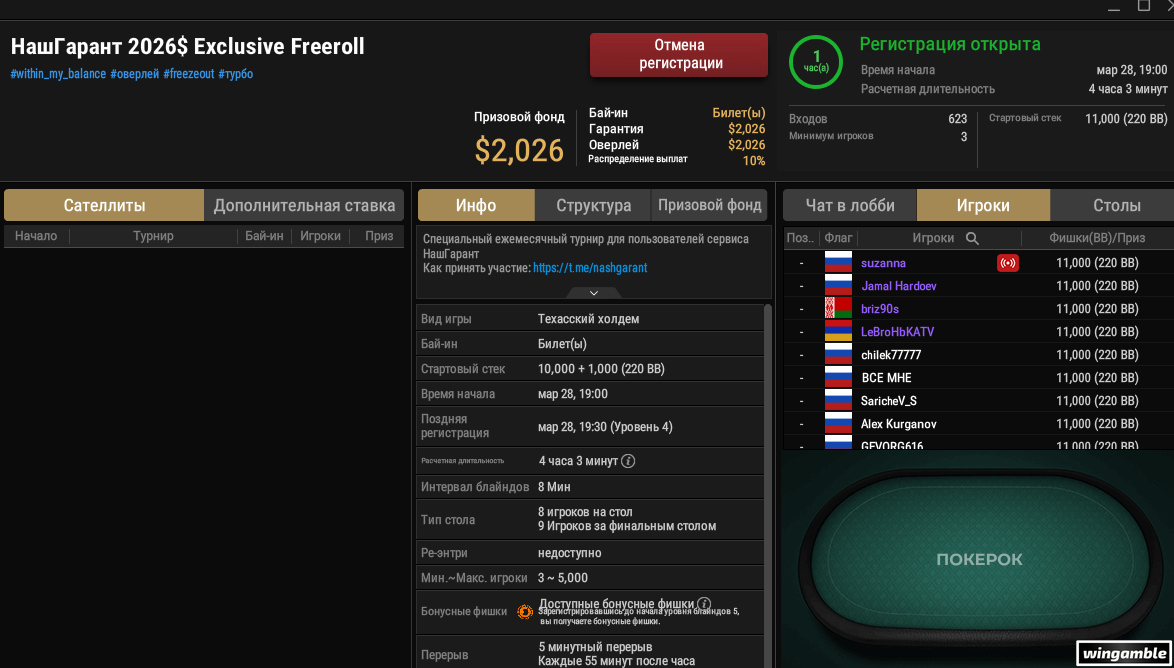Screen dimensions: 1174x668
Task: Click the search icon next to Игроки
Action: tap(972, 238)
